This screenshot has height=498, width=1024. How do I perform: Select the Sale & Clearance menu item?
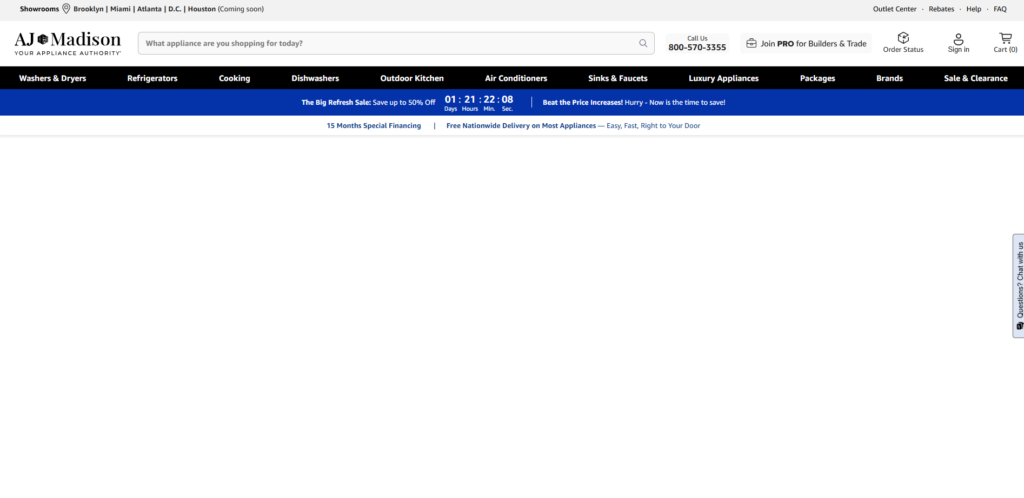(975, 78)
